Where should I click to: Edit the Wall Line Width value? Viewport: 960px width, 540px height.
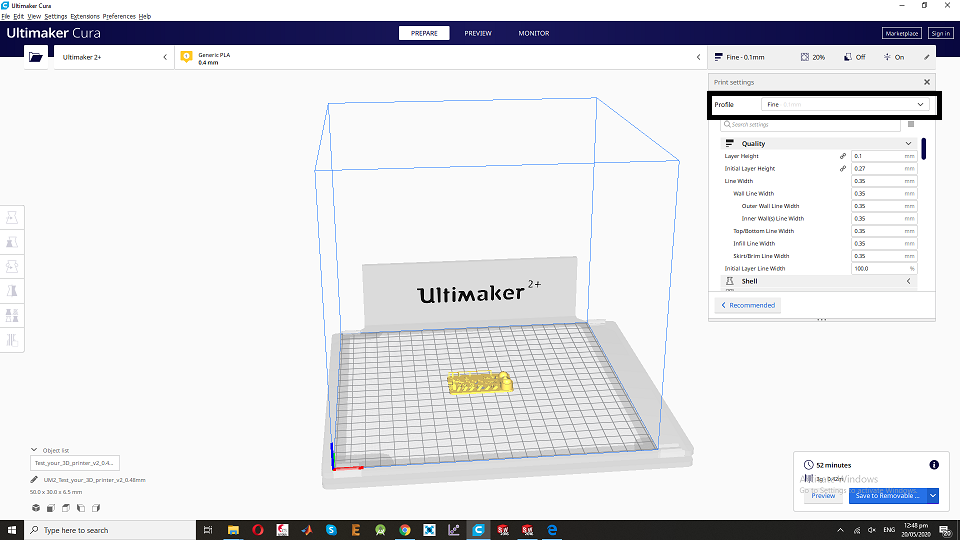pos(883,193)
